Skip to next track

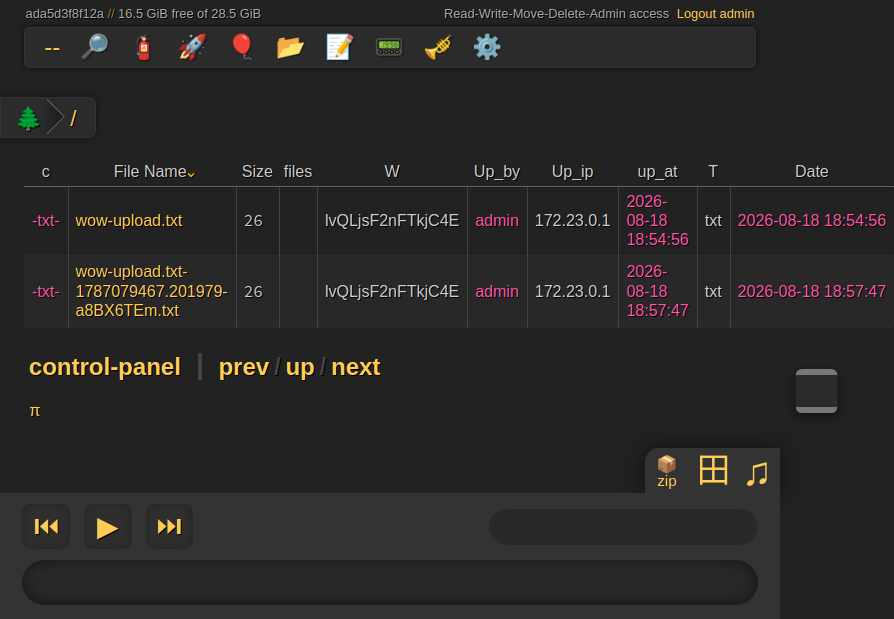tap(169, 526)
